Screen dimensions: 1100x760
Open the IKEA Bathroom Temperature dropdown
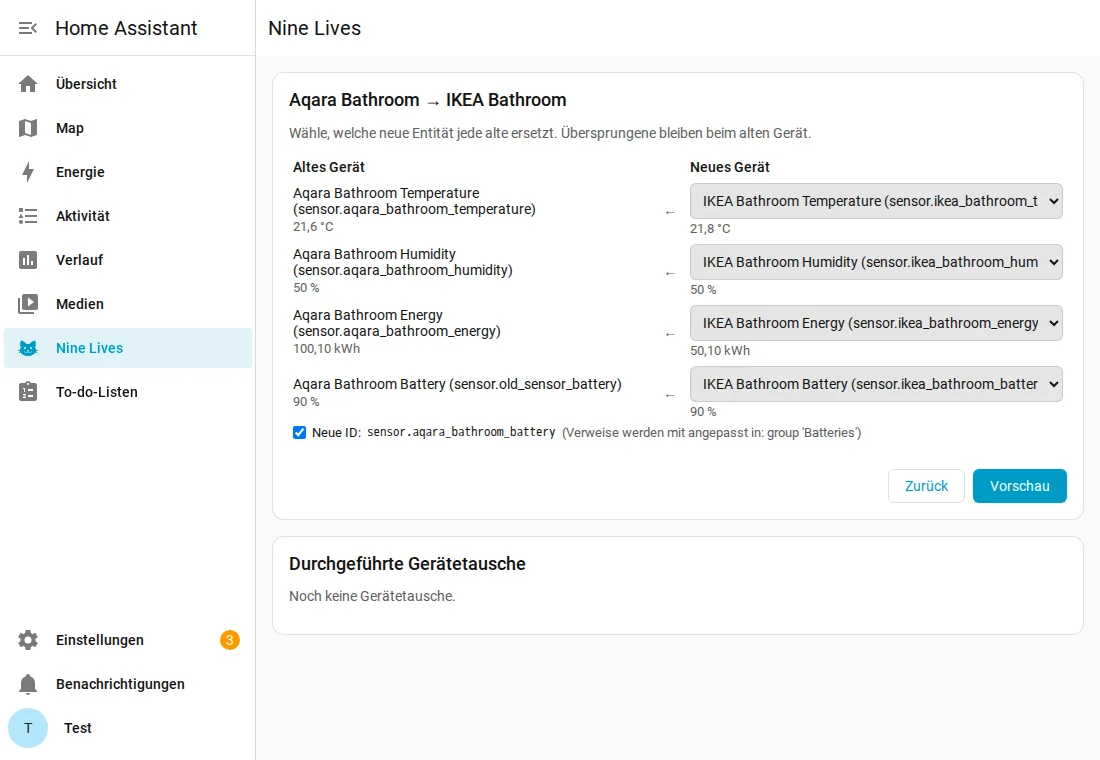876,201
